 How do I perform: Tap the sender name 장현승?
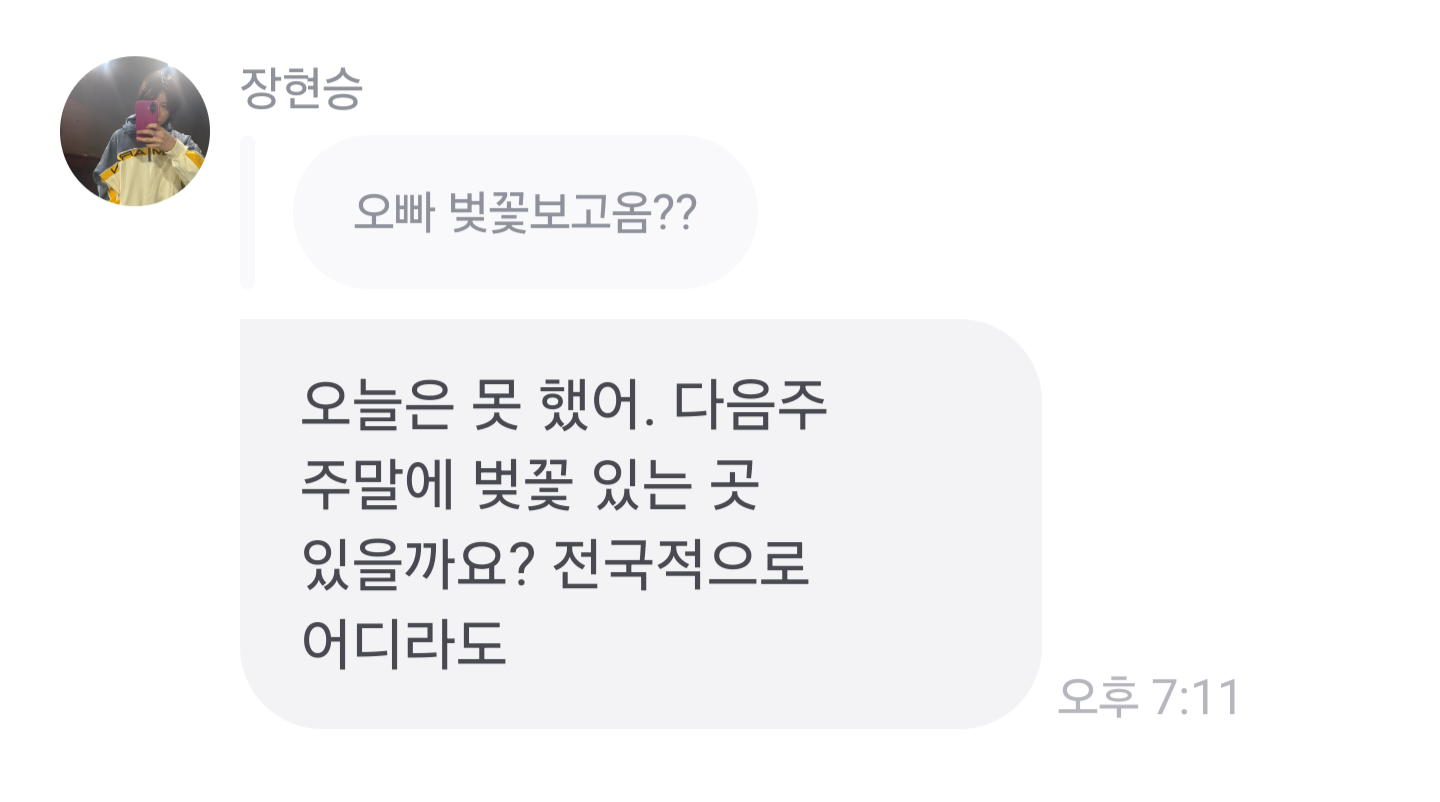301,90
